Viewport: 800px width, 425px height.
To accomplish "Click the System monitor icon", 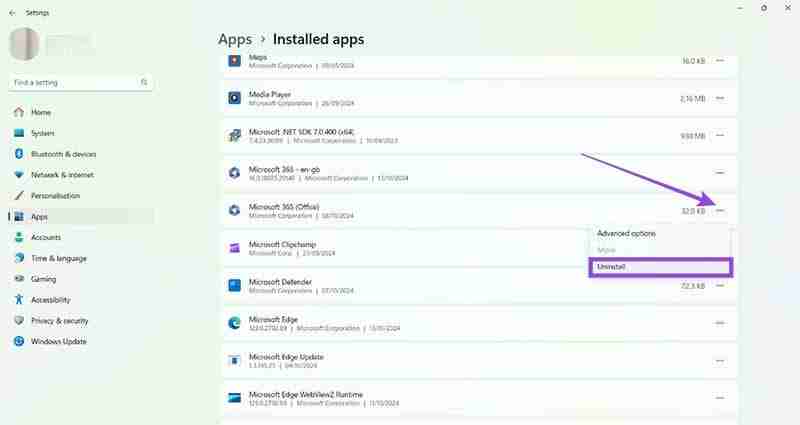I will coord(19,133).
